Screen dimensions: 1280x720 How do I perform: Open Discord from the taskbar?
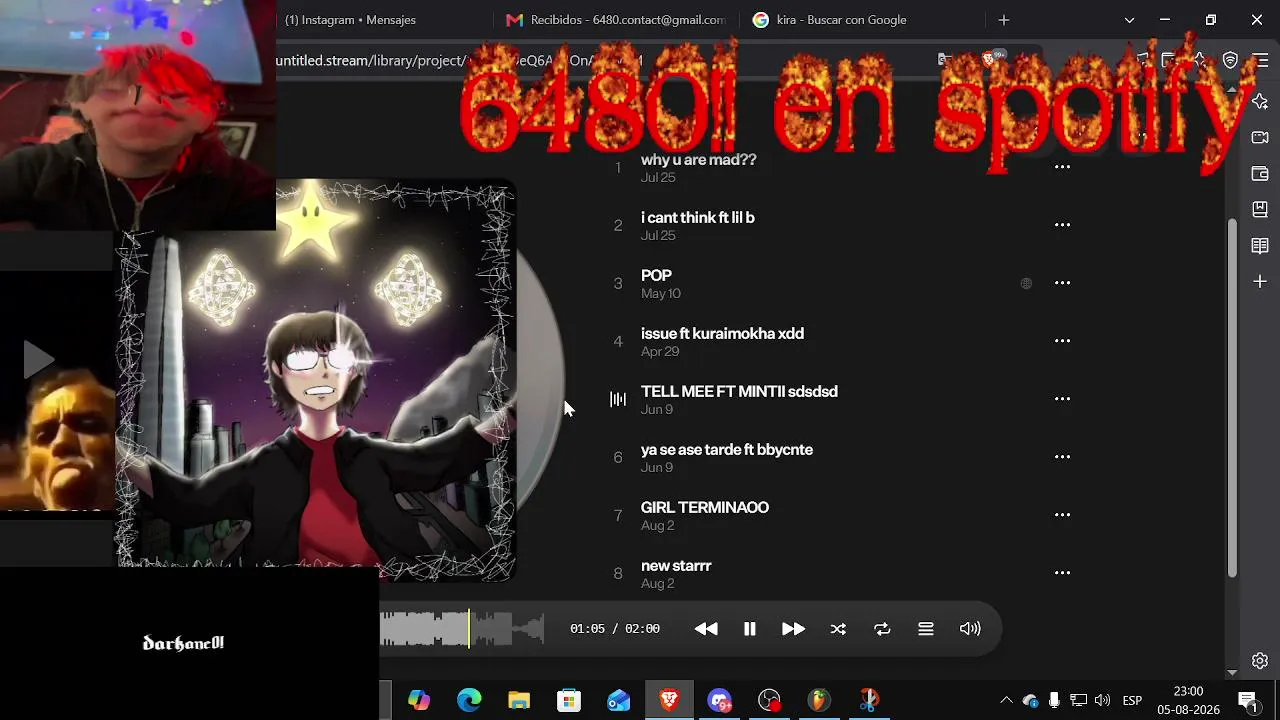click(x=719, y=700)
